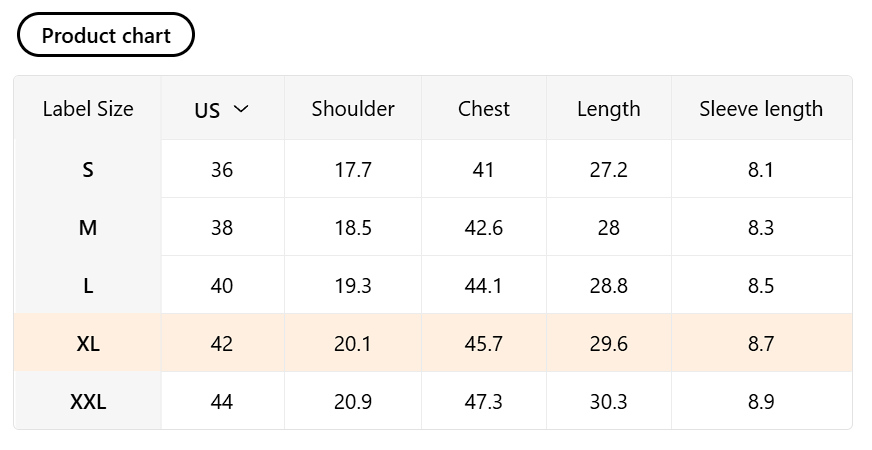872x450 pixels.
Task: Select the S size row label
Action: click(88, 170)
